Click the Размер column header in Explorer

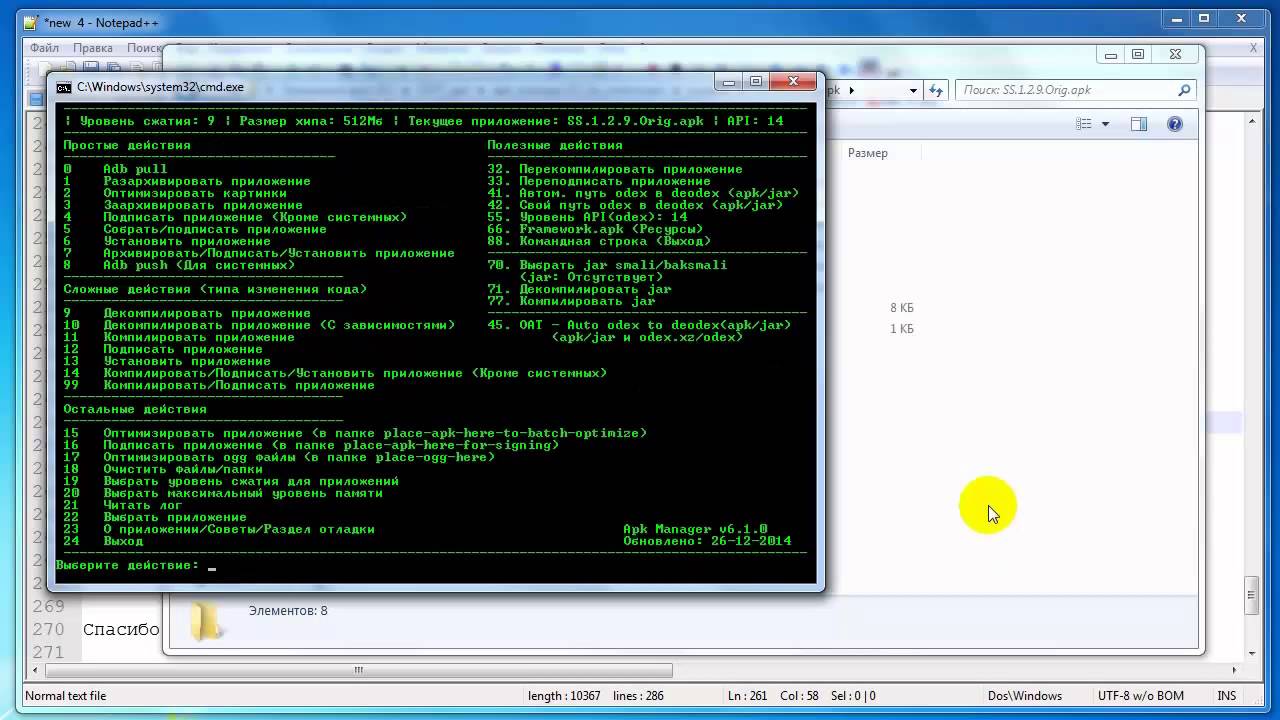[x=868, y=153]
